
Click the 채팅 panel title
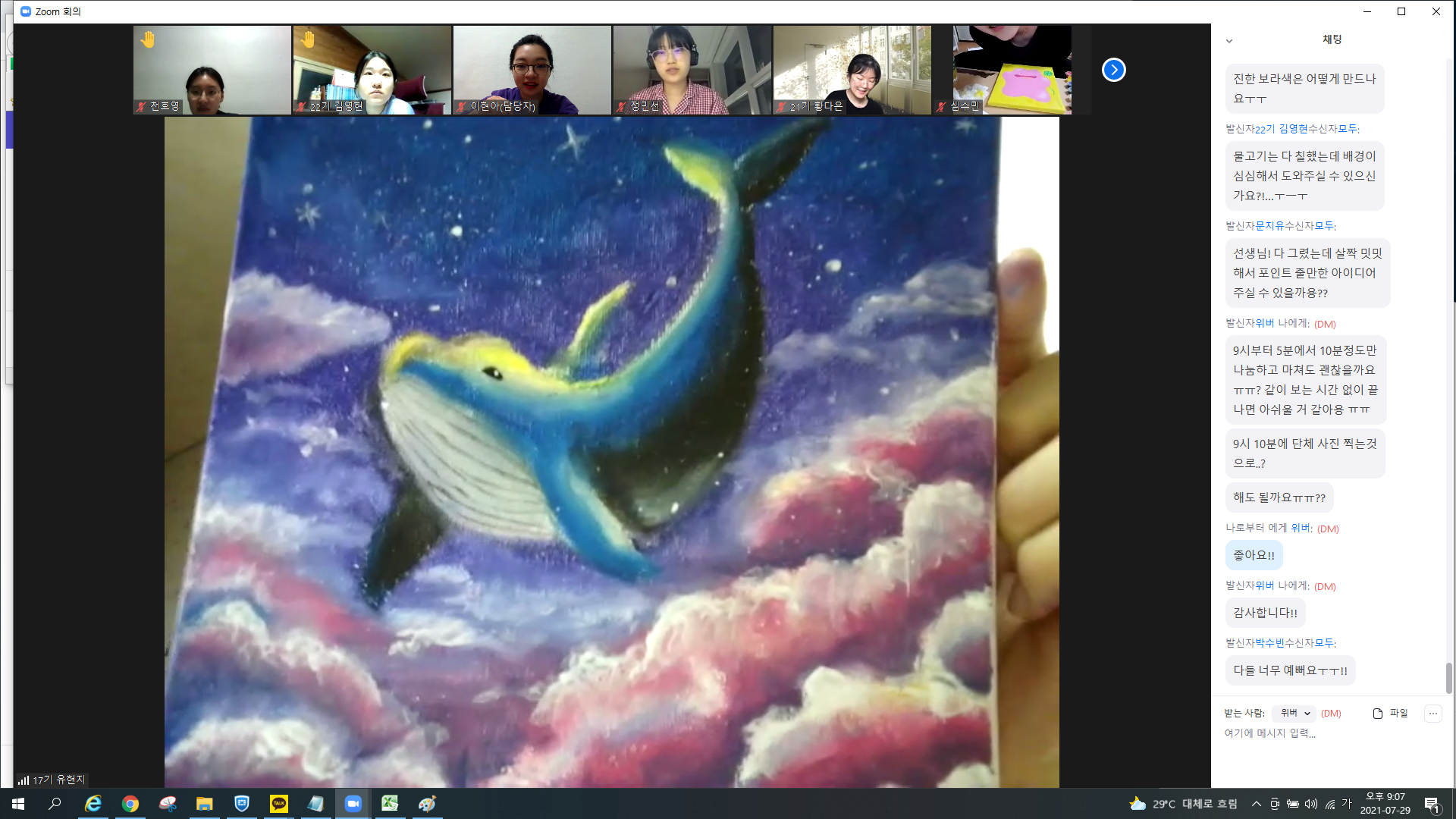[x=1332, y=39]
